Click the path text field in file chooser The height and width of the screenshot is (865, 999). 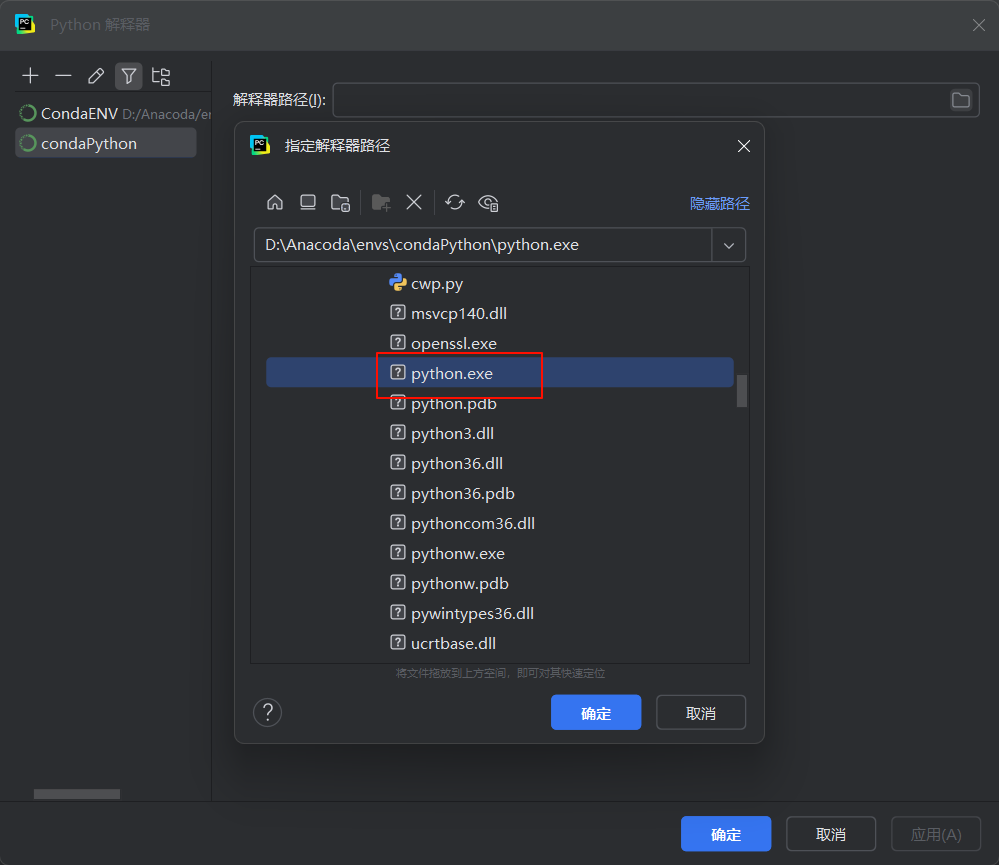pos(482,245)
